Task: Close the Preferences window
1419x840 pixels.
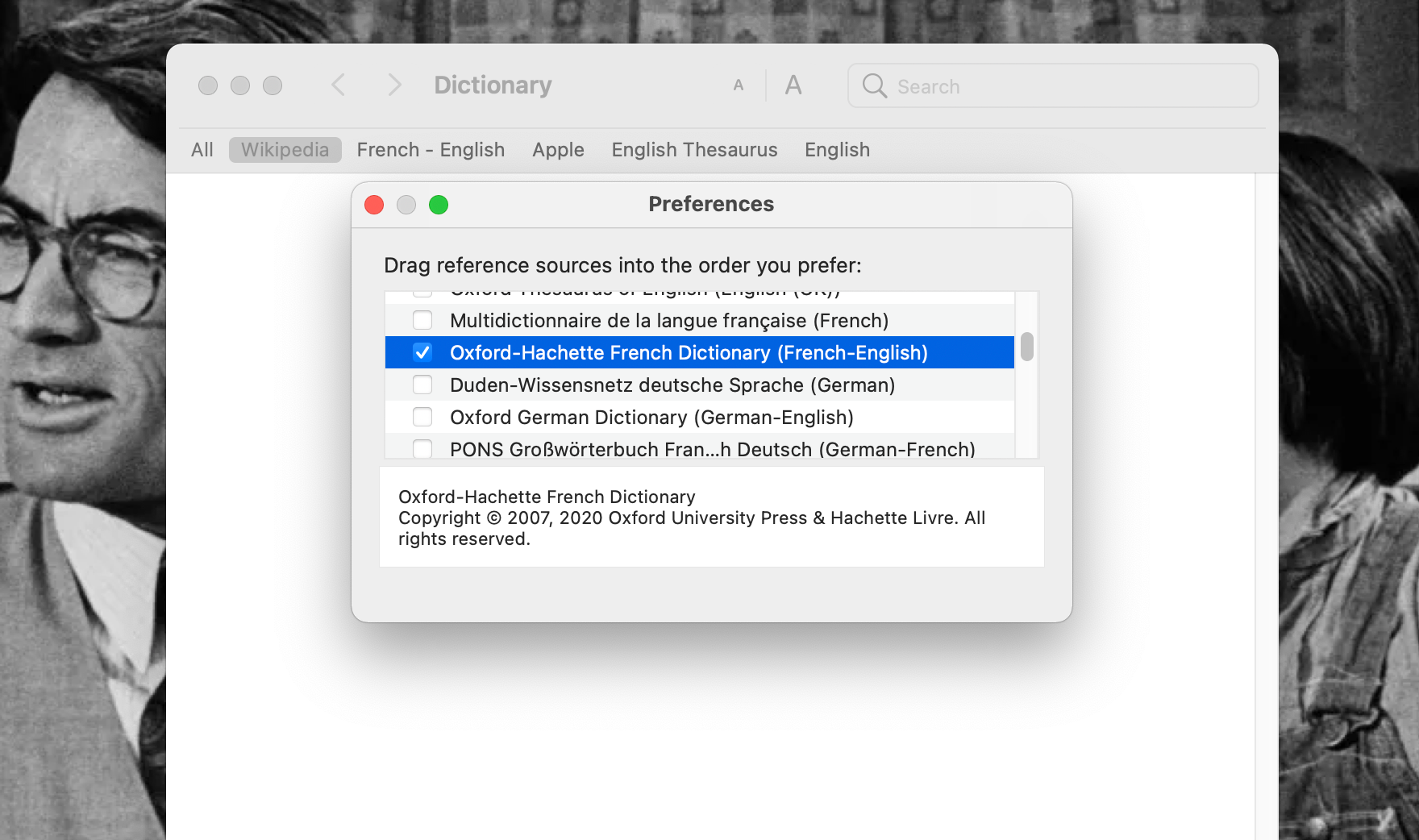Action: [x=374, y=205]
